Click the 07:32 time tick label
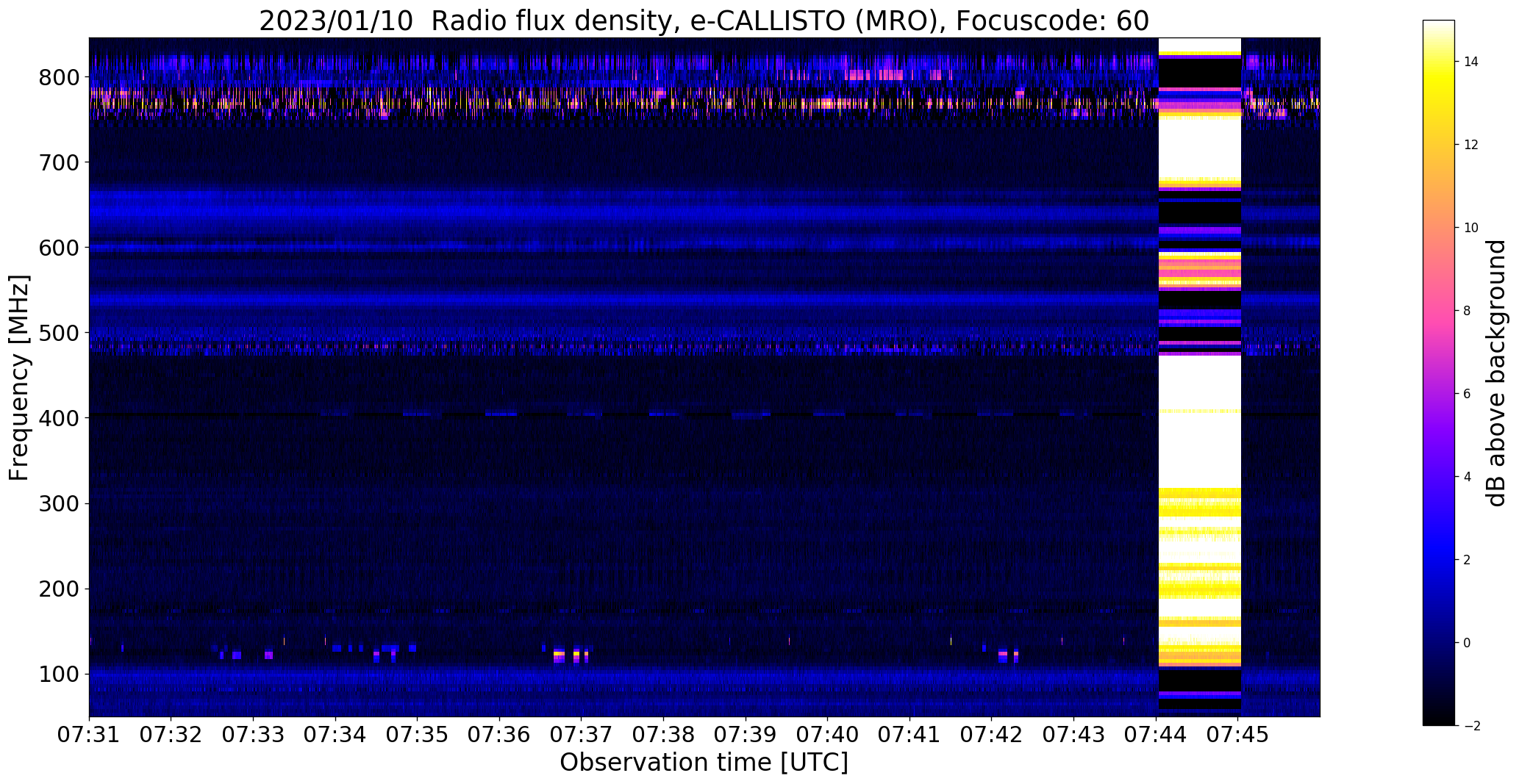1519x784 pixels. click(x=171, y=734)
